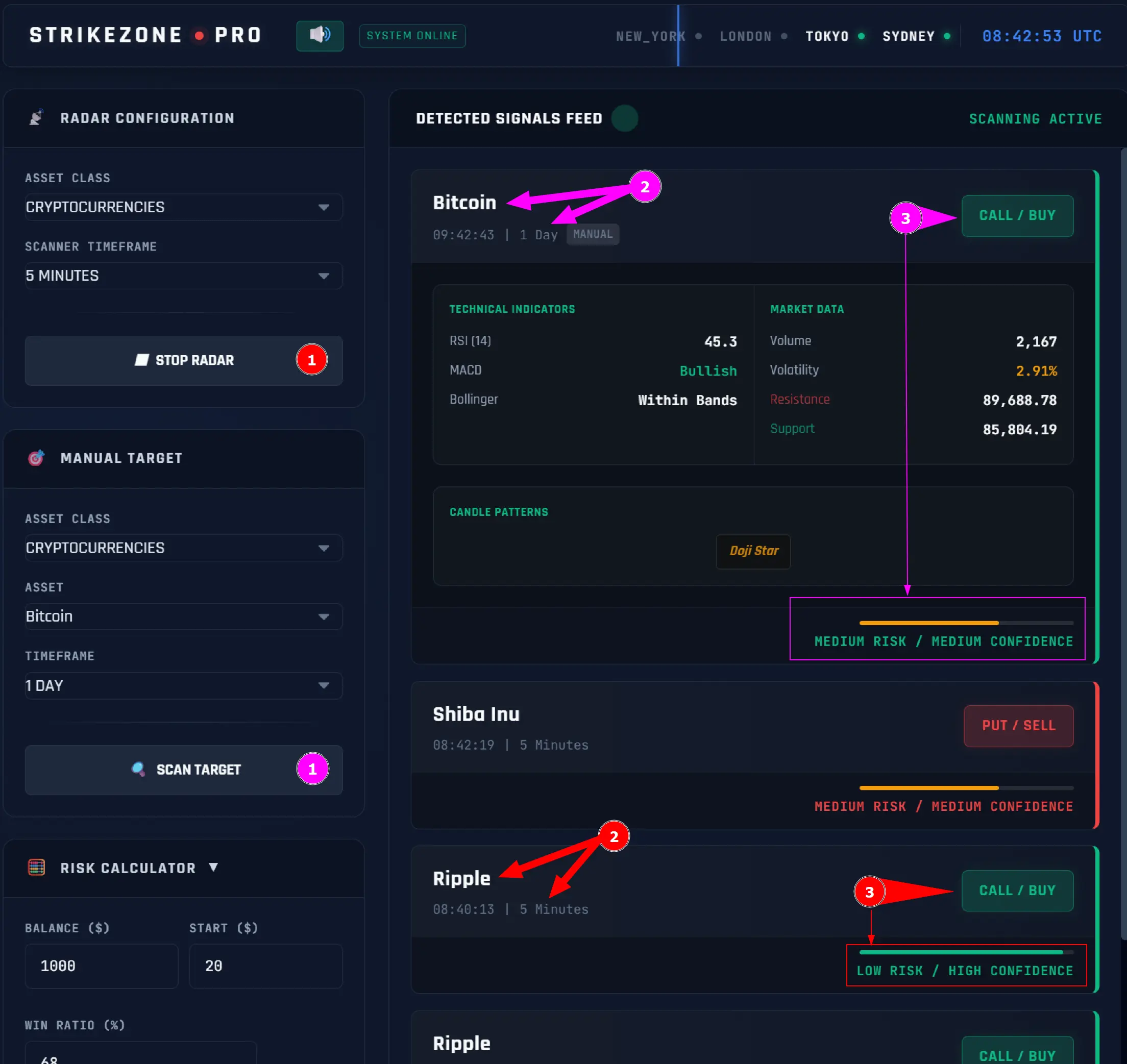Click Call / Buy on Ripple 08:40:13 signal
Viewport: 1127px width, 1064px height.
click(x=1017, y=890)
